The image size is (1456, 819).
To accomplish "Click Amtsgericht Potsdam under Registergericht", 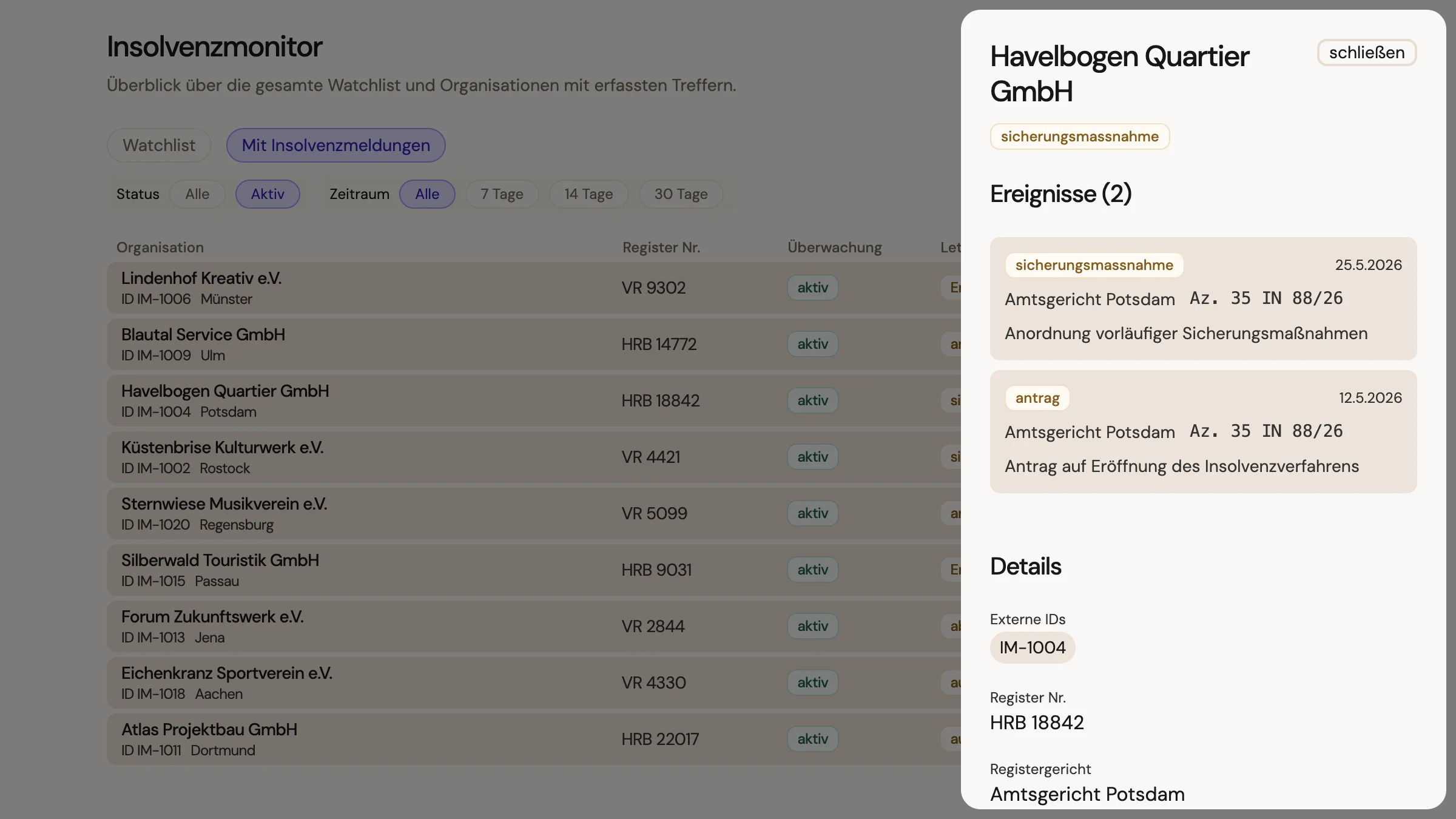I will coord(1087,794).
